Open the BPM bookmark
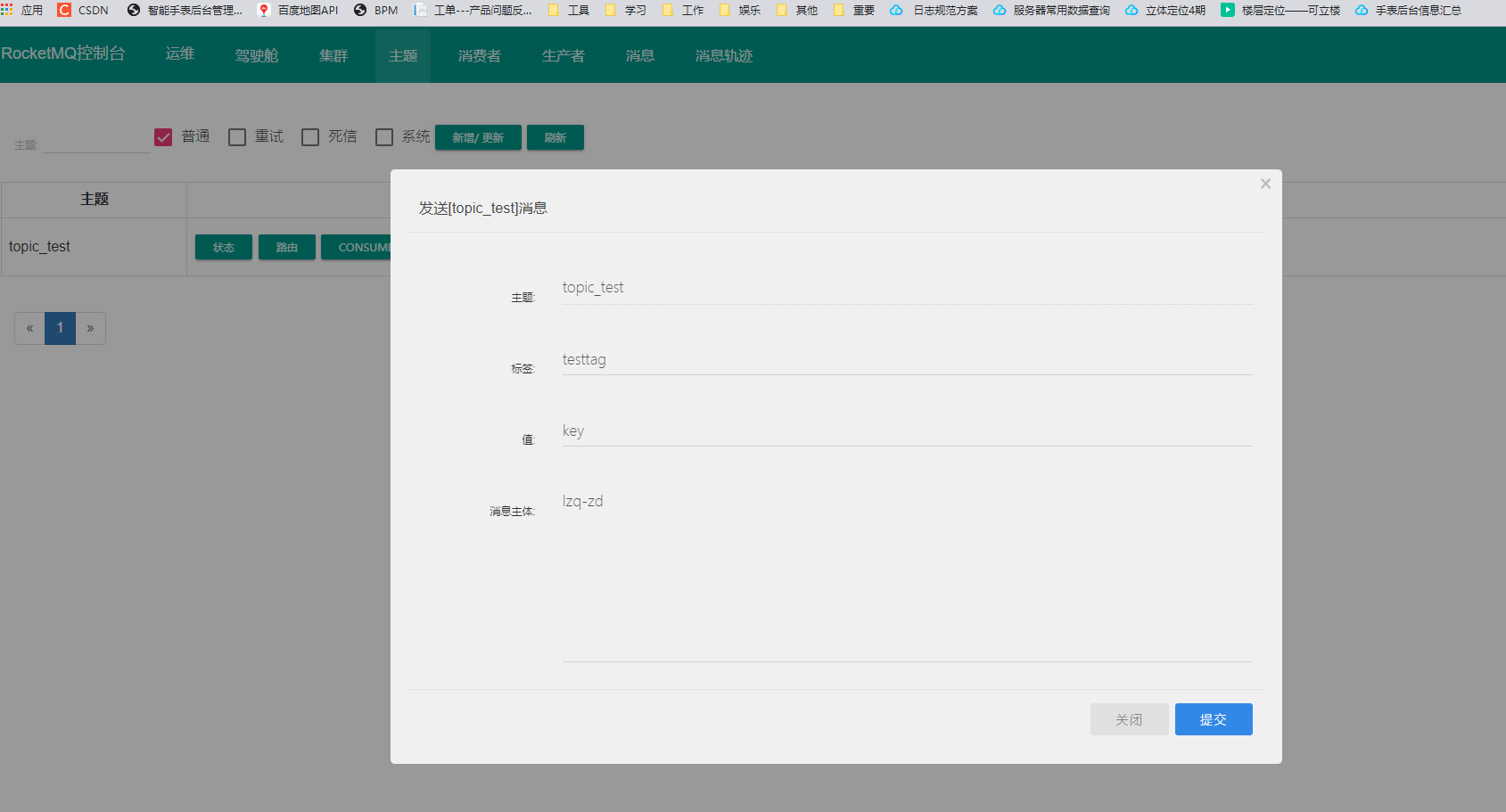Screen dimensions: 1506x812 click(375, 10)
